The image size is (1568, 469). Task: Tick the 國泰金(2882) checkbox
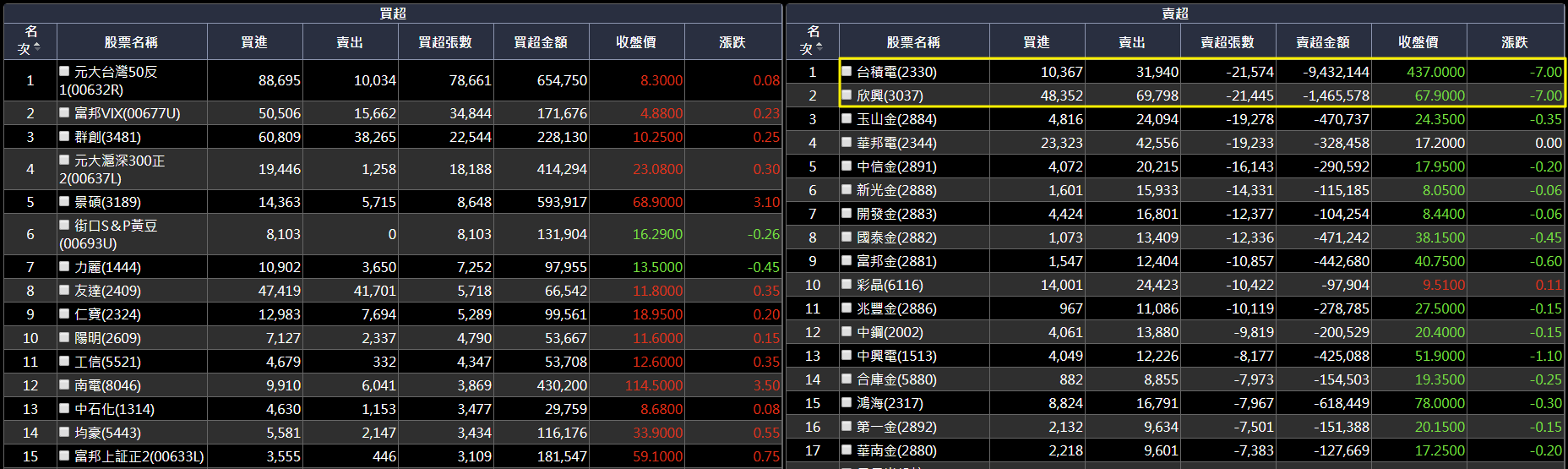847,237
